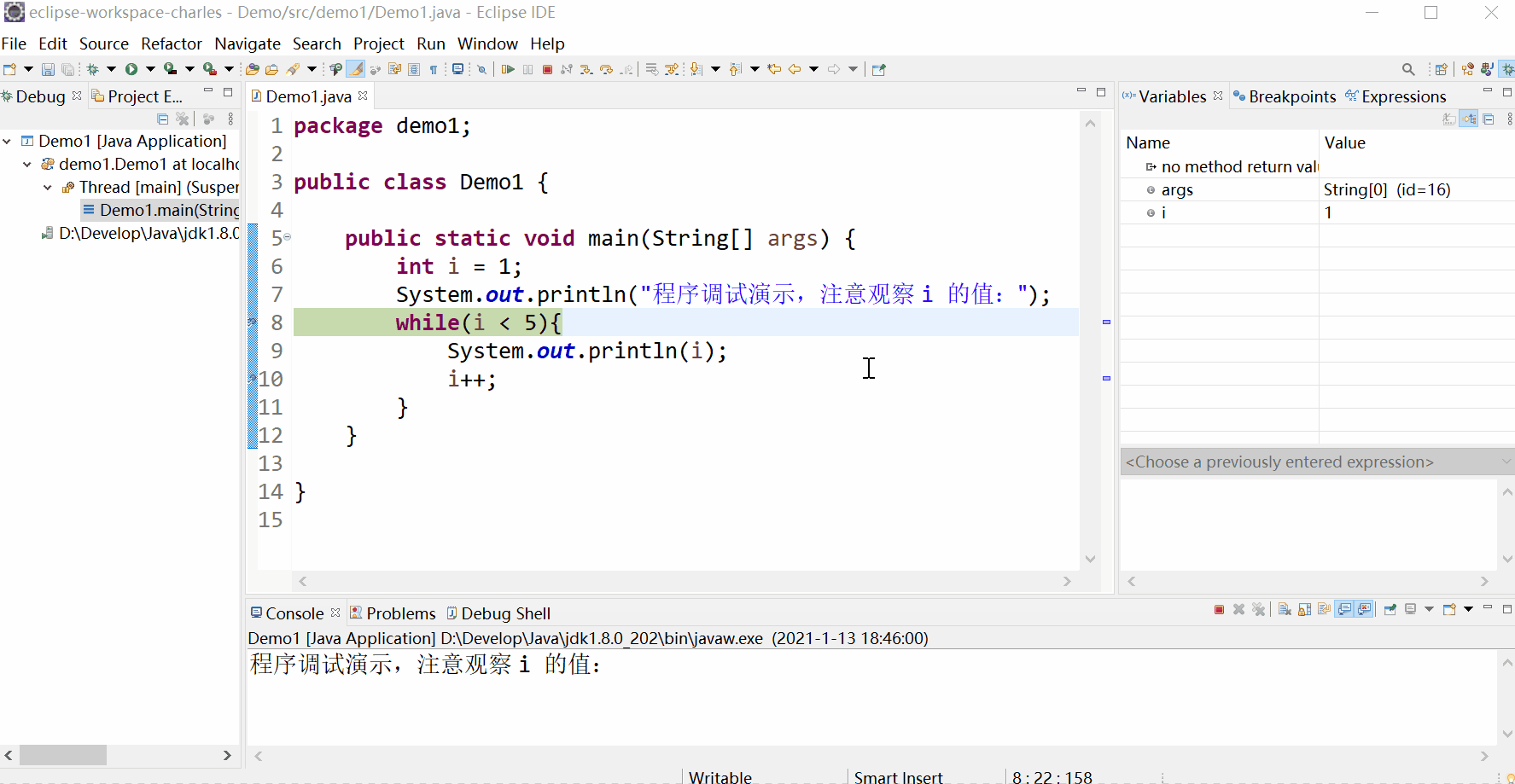Click the Step Return icon

pyautogui.click(x=626, y=69)
